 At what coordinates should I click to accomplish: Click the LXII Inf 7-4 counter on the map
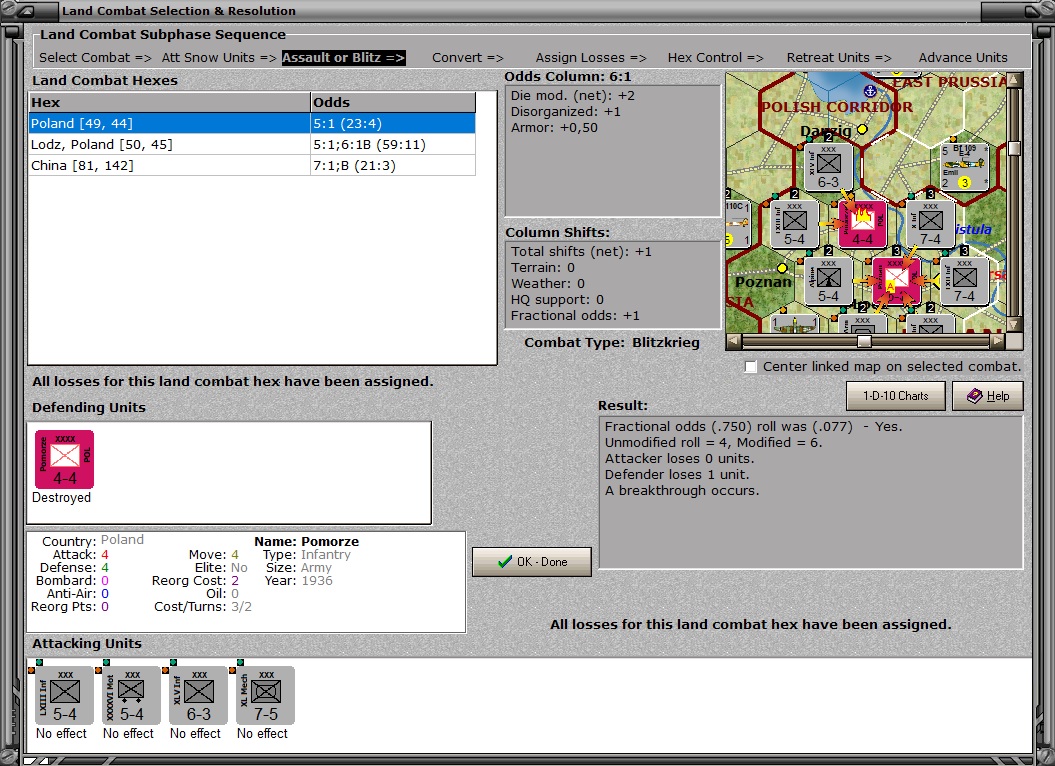964,281
